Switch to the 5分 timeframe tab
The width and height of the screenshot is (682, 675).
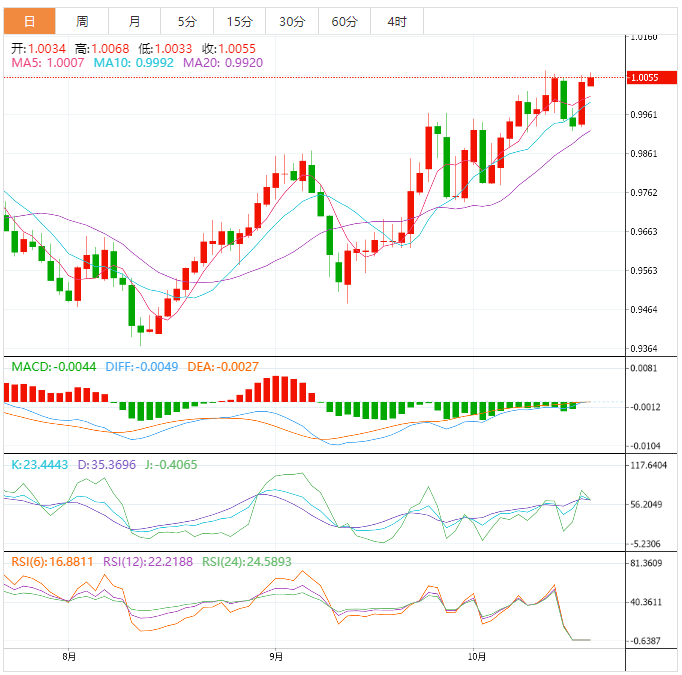tap(187, 21)
